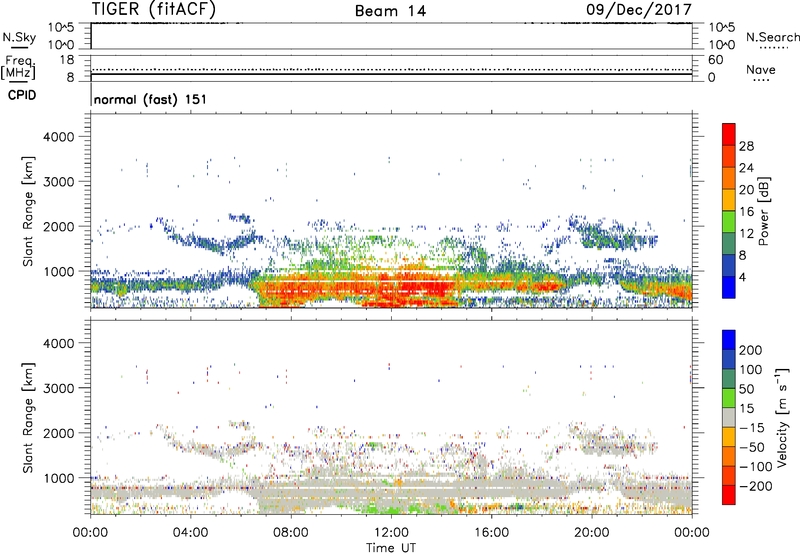Click the -50 velocity colorbar label
This screenshot has width=800, height=554.
752,447
